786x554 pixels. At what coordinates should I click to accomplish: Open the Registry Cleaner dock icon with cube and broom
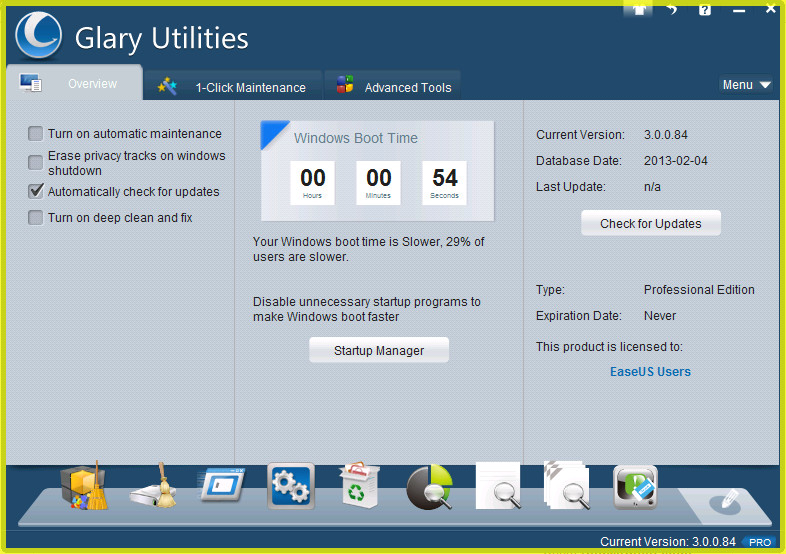tap(84, 486)
